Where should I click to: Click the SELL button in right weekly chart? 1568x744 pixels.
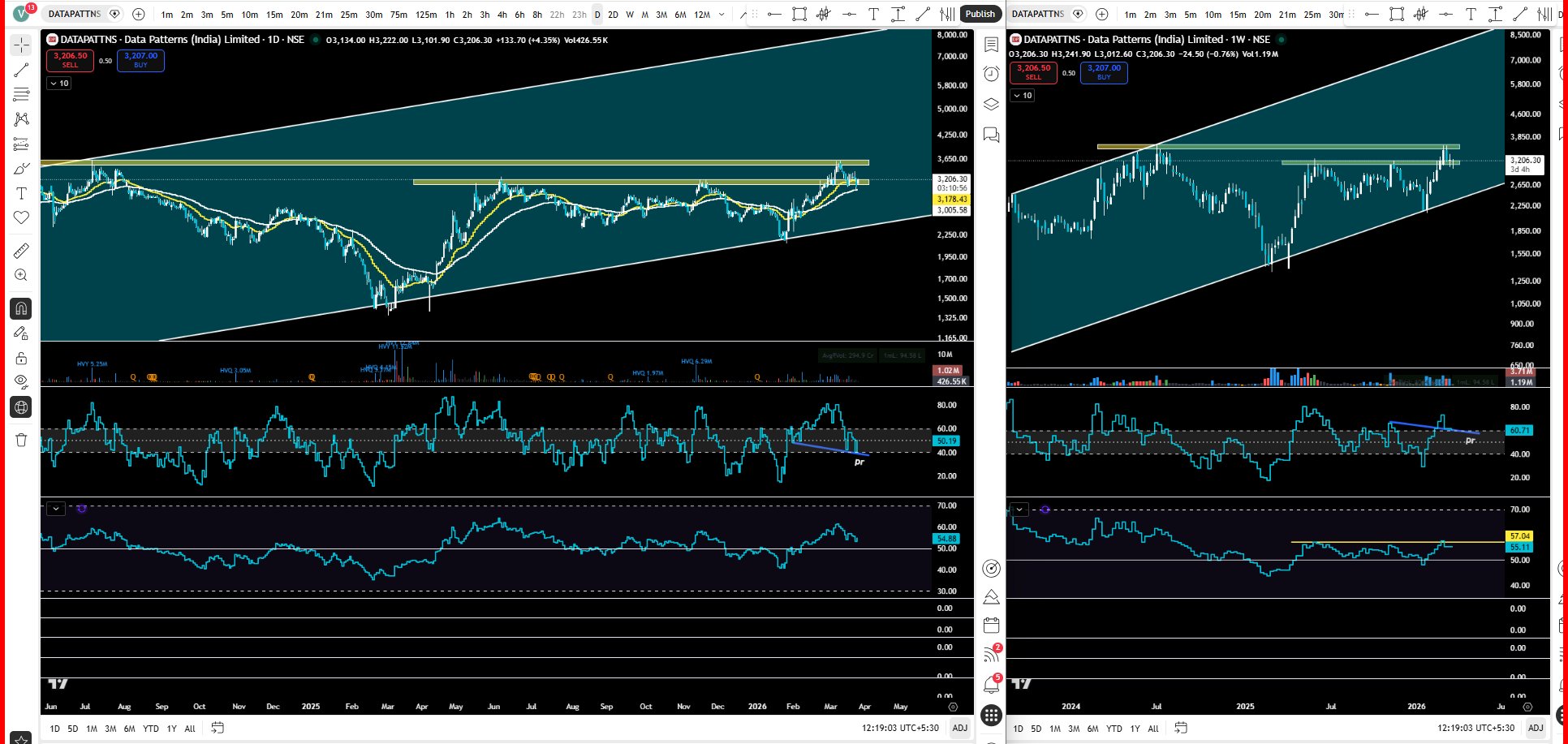click(1033, 72)
